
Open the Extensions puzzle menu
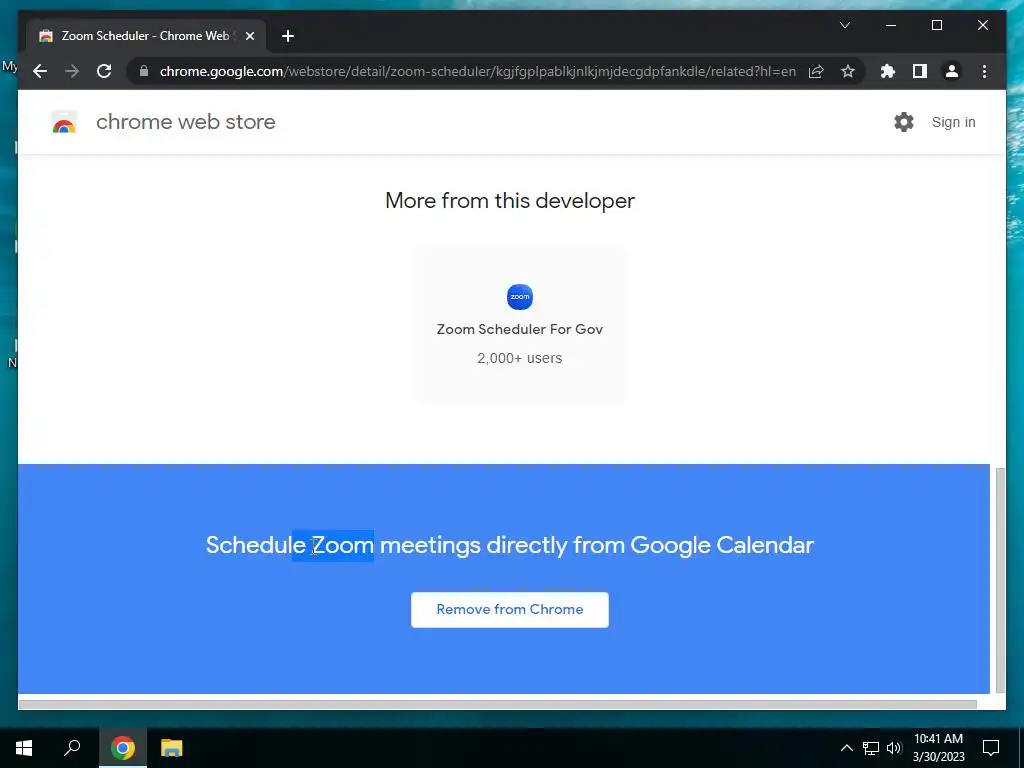point(888,71)
